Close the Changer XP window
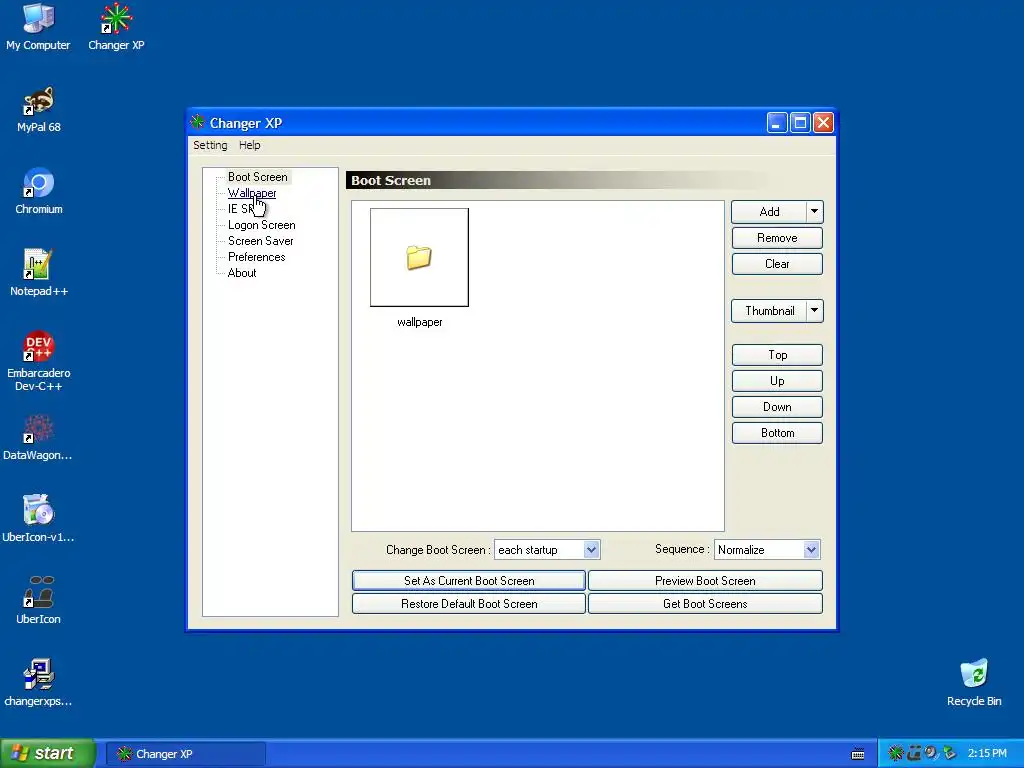The height and width of the screenshot is (768, 1024). point(824,123)
